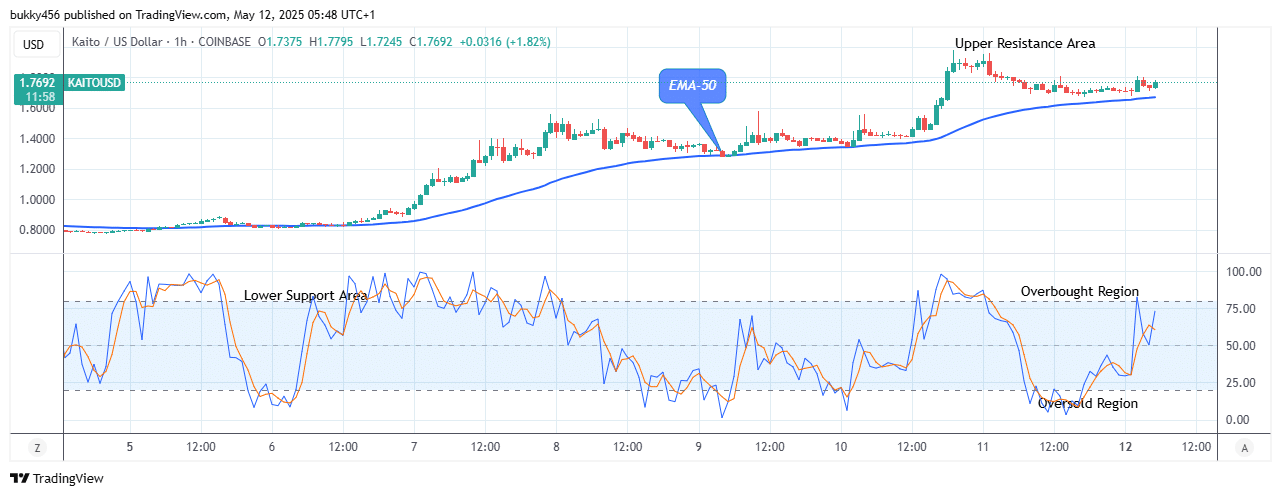Click the 1.4000 price axis label

tap(35, 139)
